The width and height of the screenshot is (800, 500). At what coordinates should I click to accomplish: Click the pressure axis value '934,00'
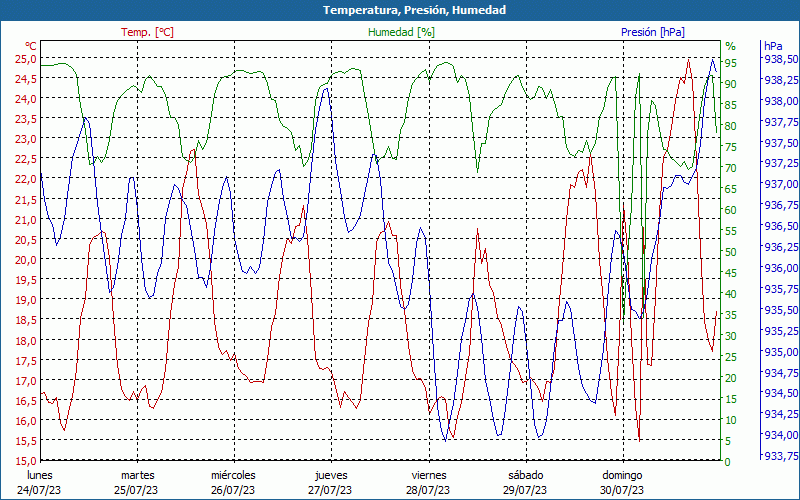click(x=781, y=435)
